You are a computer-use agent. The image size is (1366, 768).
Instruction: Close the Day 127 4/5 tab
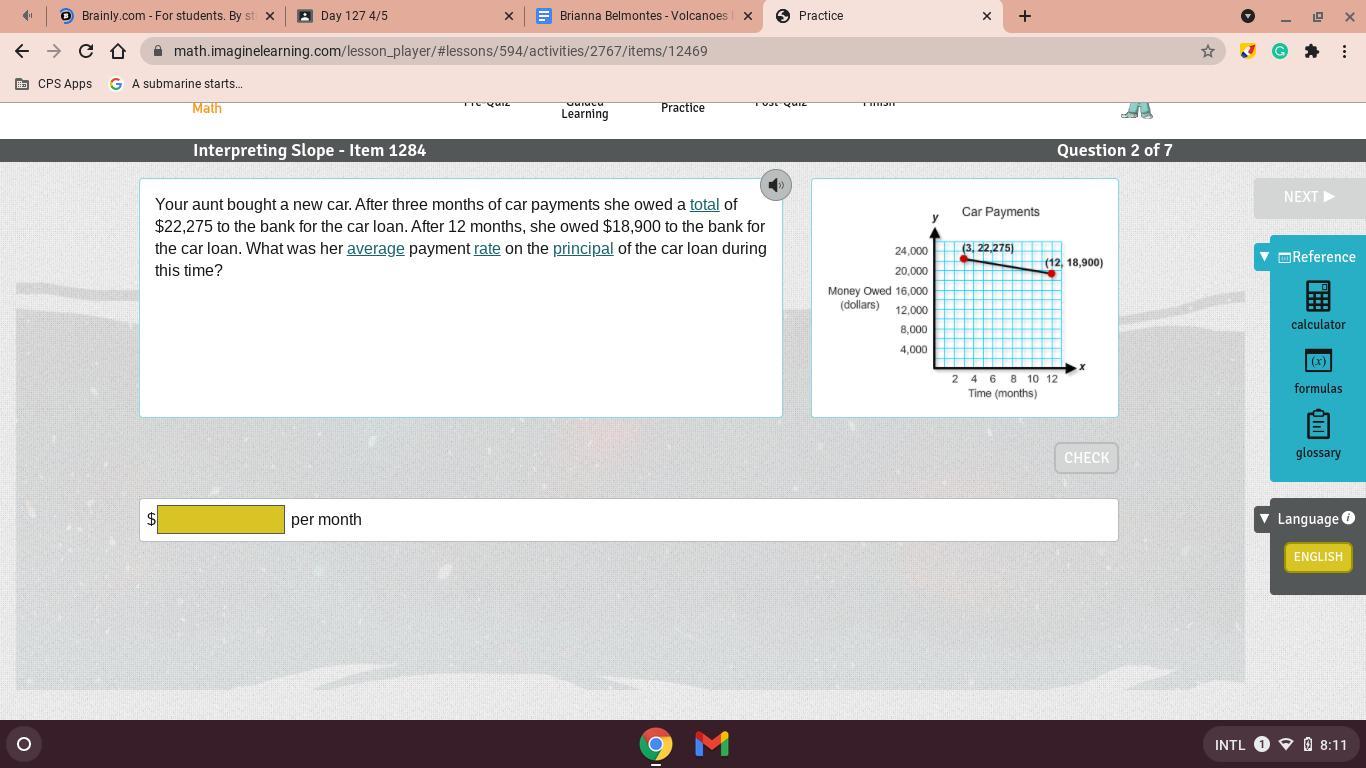pyautogui.click(x=509, y=16)
